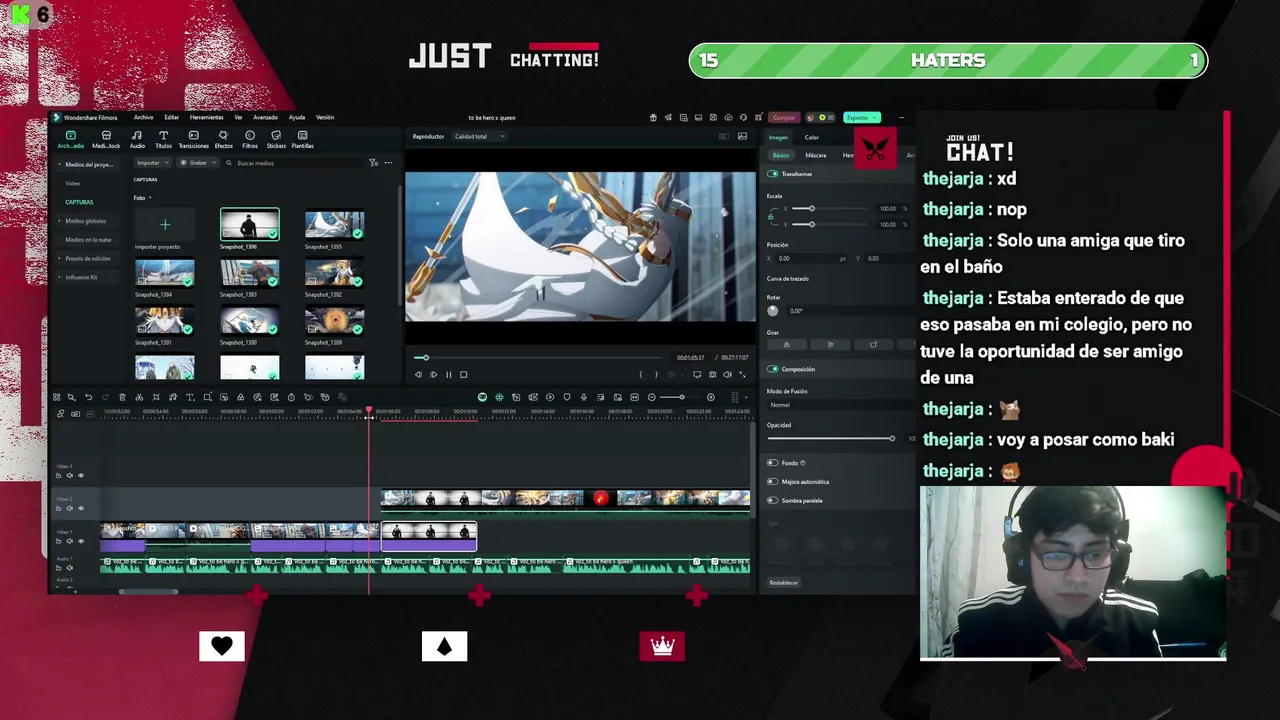Open the Importar dropdown
This screenshot has height=720, width=1280.
pyautogui.click(x=153, y=163)
